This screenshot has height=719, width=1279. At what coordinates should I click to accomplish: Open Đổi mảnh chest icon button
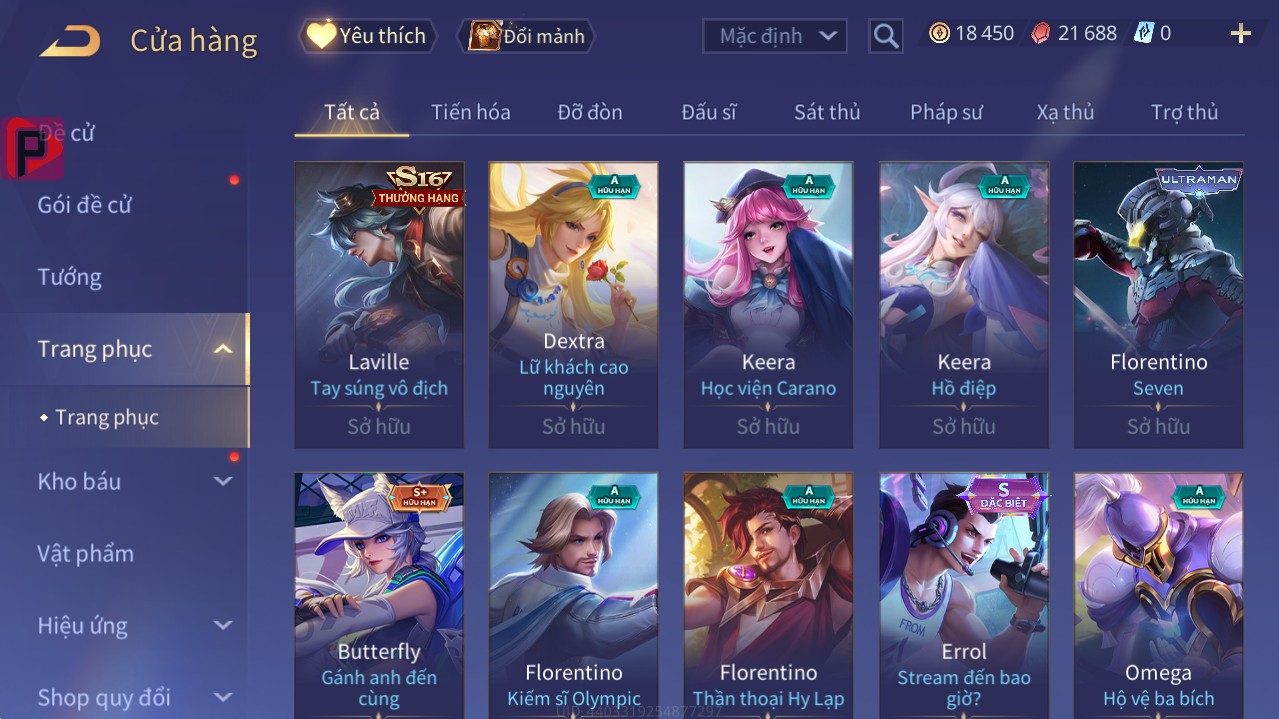[x=526, y=36]
